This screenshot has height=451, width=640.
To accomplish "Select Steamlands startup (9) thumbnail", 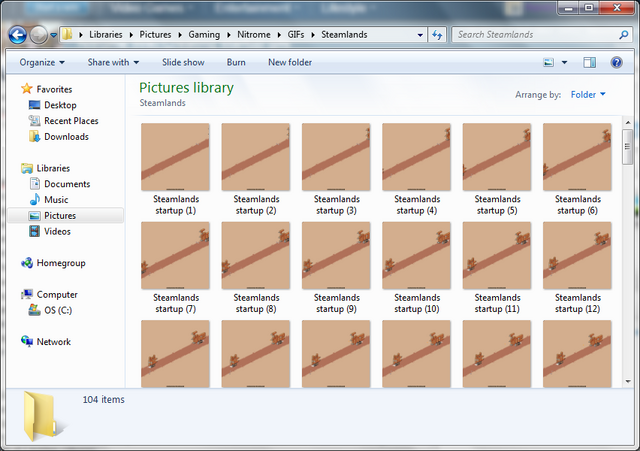I will 336,255.
